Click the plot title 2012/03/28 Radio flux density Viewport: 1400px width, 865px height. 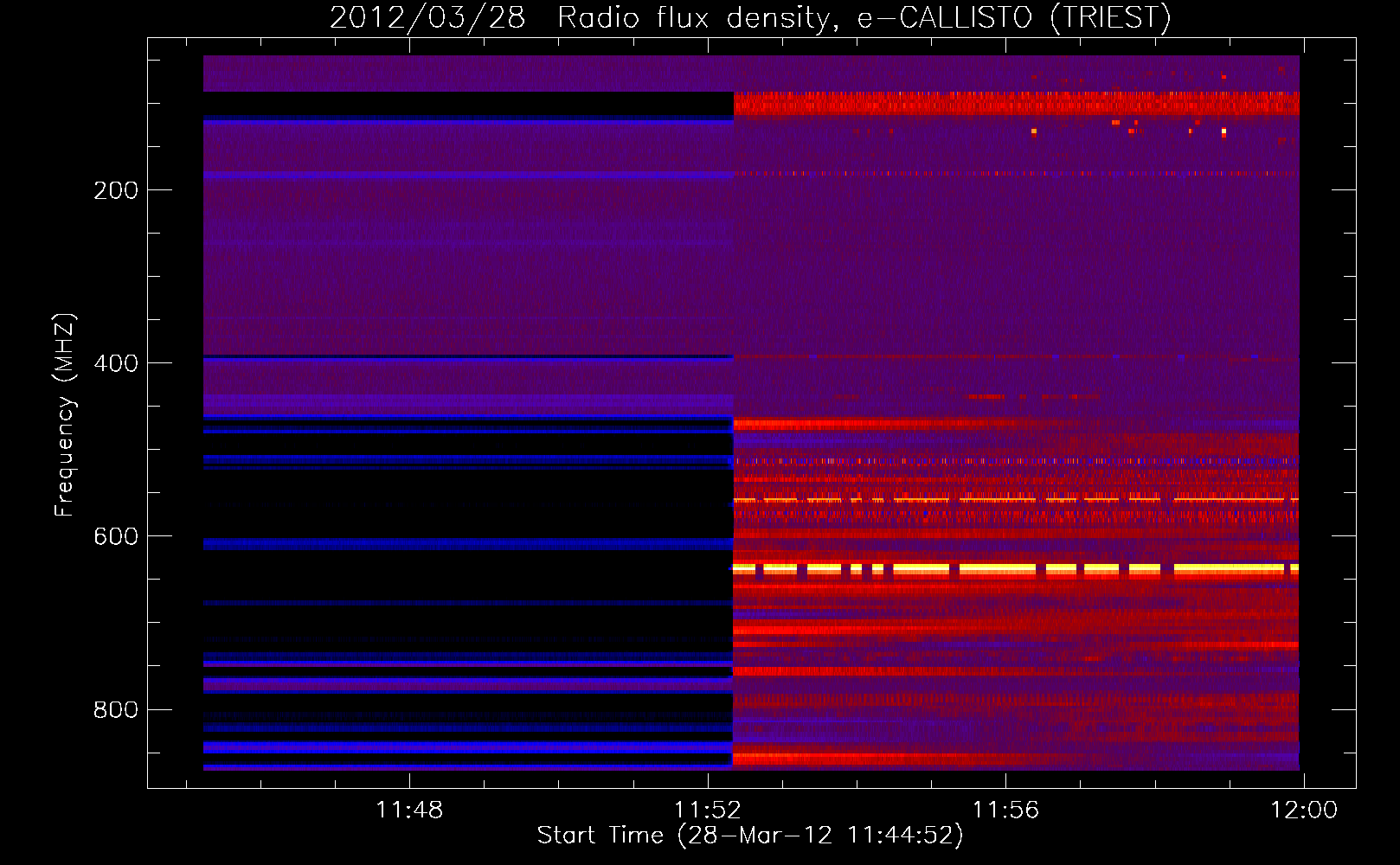(x=750, y=17)
